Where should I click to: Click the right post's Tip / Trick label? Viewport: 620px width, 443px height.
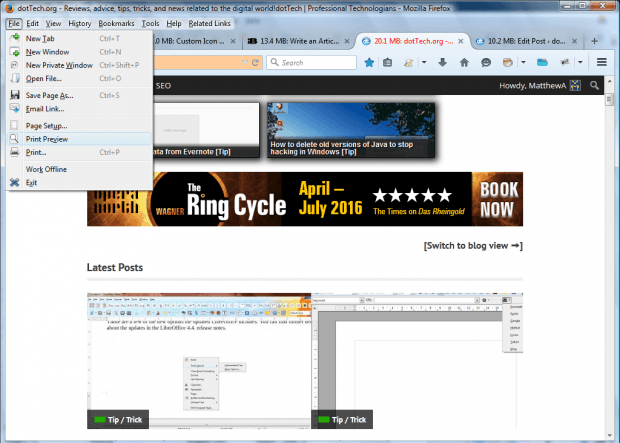click(x=342, y=420)
